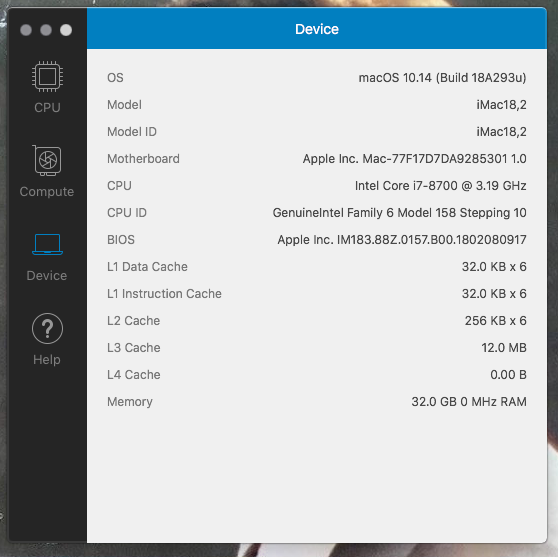The width and height of the screenshot is (558, 557).
Task: Click the Help label in the sidebar
Action: [x=47, y=359]
